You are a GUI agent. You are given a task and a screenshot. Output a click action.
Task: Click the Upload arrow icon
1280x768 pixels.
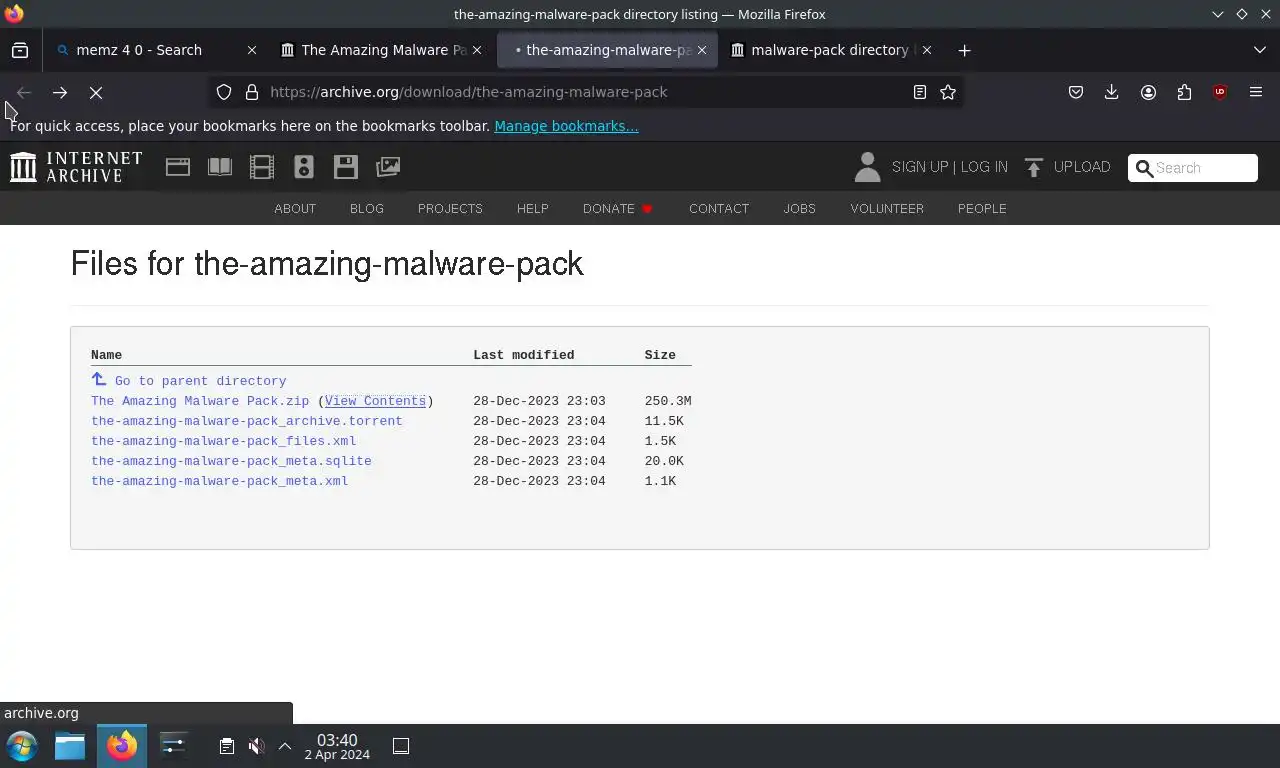pyautogui.click(x=1034, y=167)
